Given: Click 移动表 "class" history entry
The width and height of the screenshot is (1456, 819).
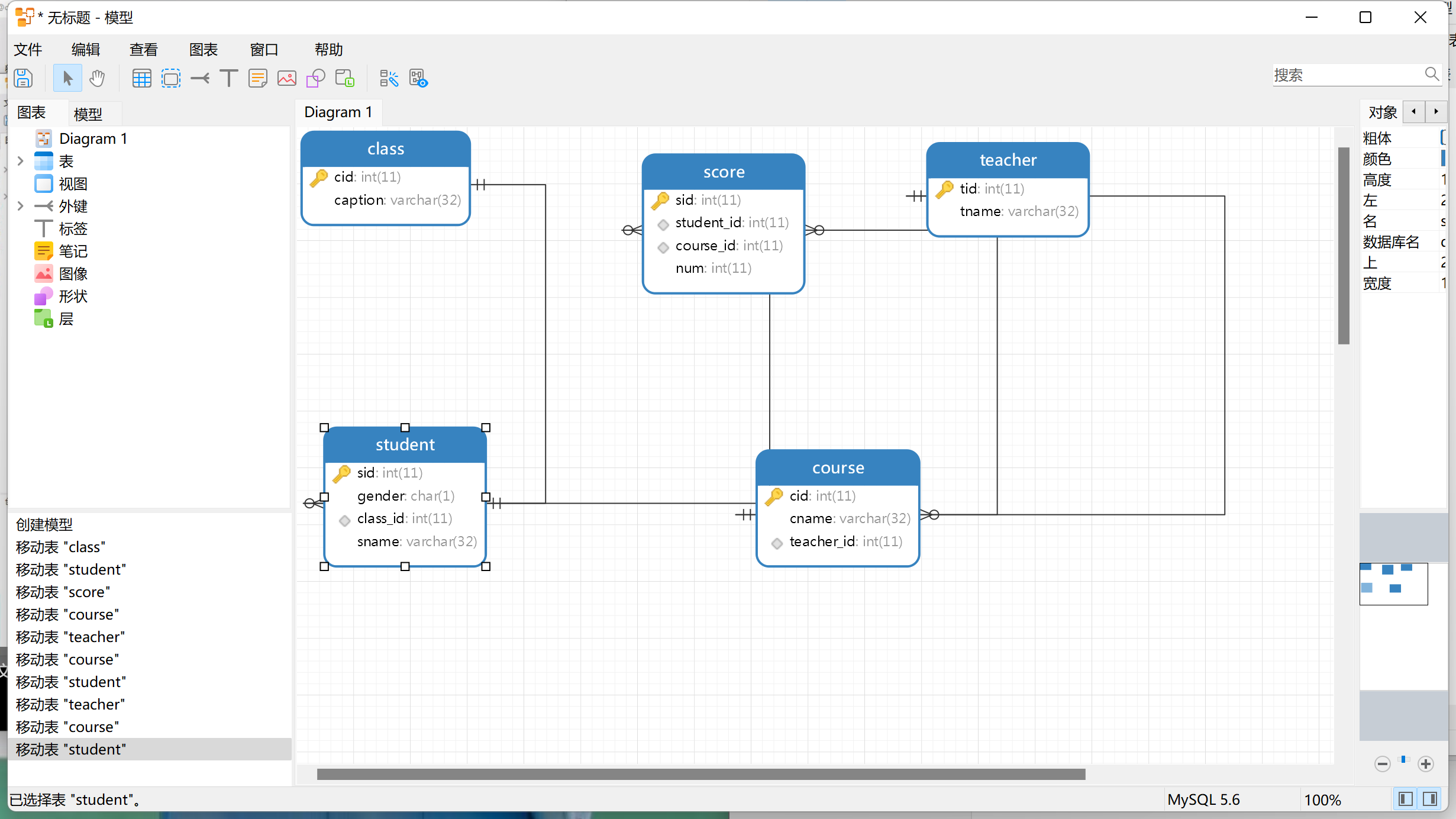Looking at the screenshot, I should point(150,547).
